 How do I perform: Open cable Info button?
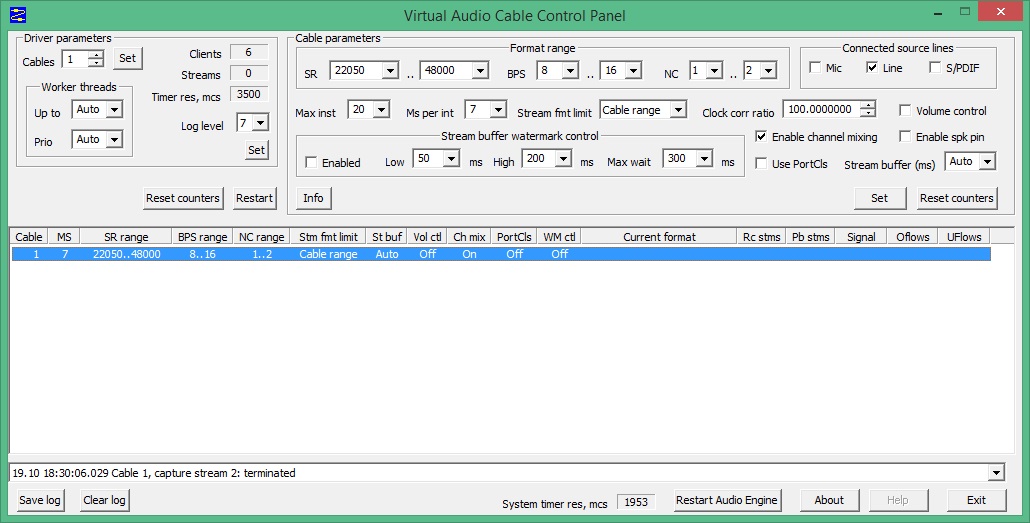click(x=313, y=198)
